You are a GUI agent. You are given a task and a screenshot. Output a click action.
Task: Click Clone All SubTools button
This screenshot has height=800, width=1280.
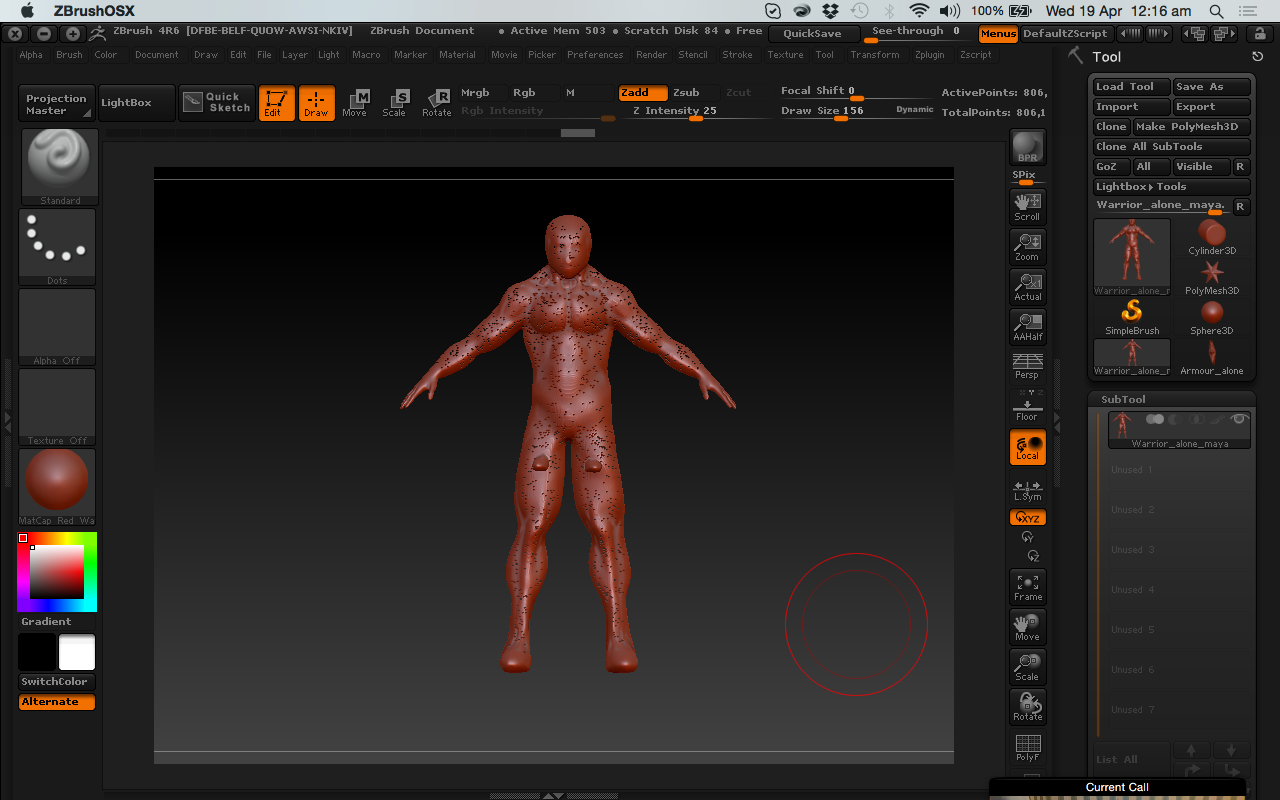point(1172,147)
